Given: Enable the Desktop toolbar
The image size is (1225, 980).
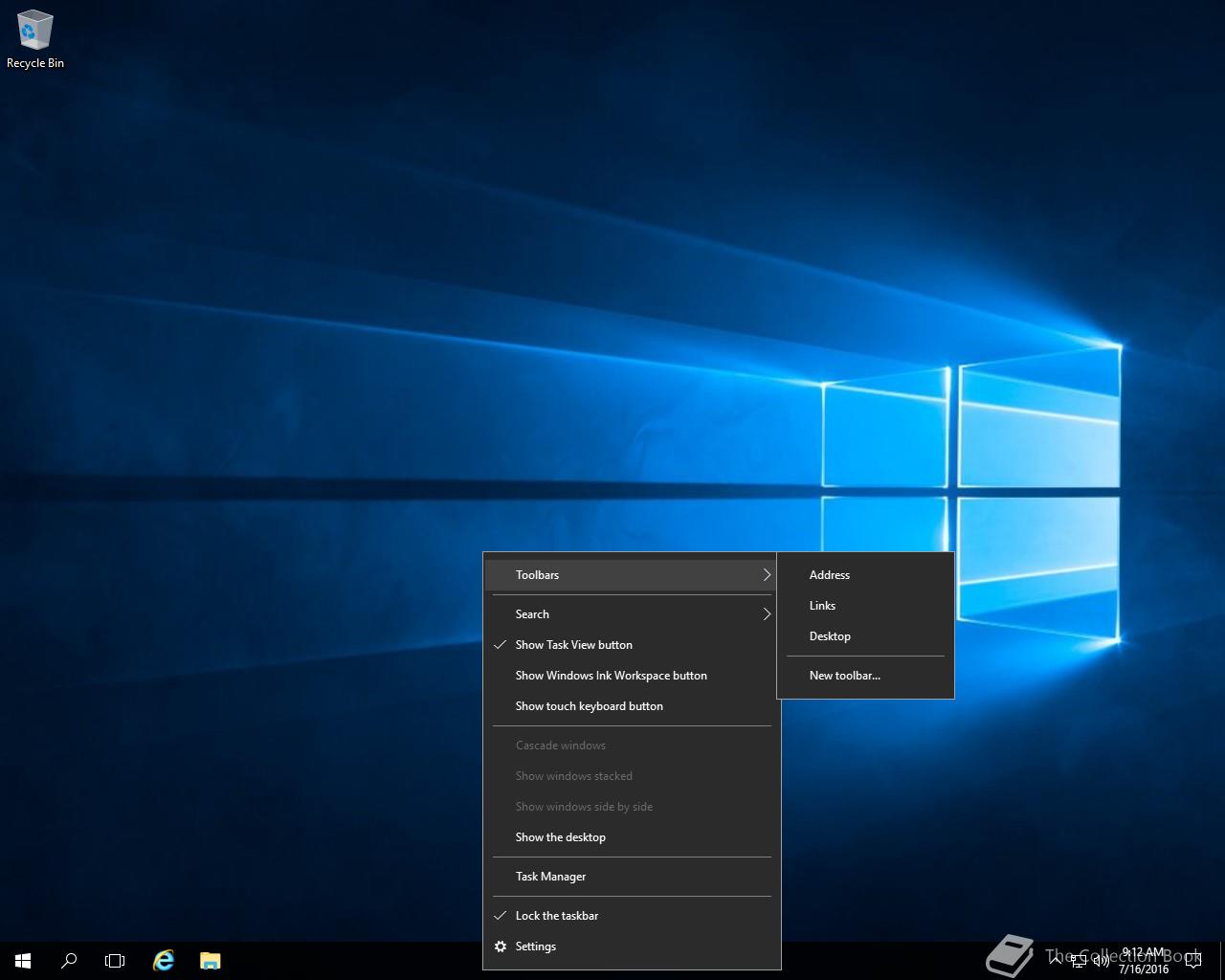Looking at the screenshot, I should click(865, 636).
